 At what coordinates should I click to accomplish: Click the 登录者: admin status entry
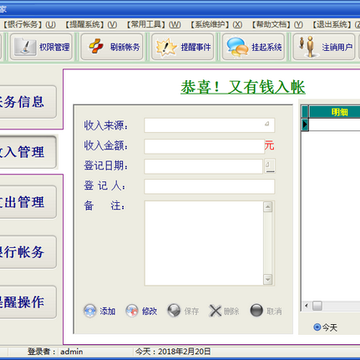tap(55, 351)
